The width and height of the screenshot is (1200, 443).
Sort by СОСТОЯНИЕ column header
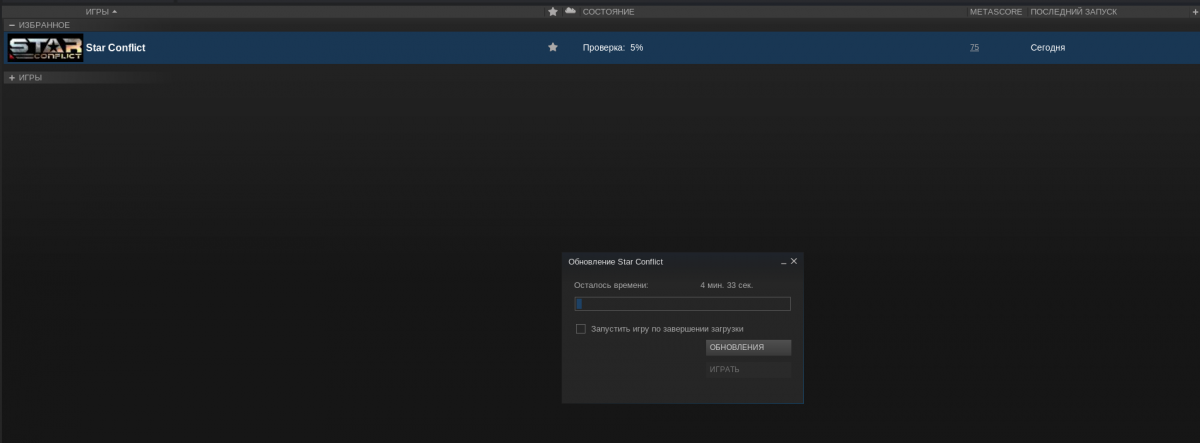609,12
